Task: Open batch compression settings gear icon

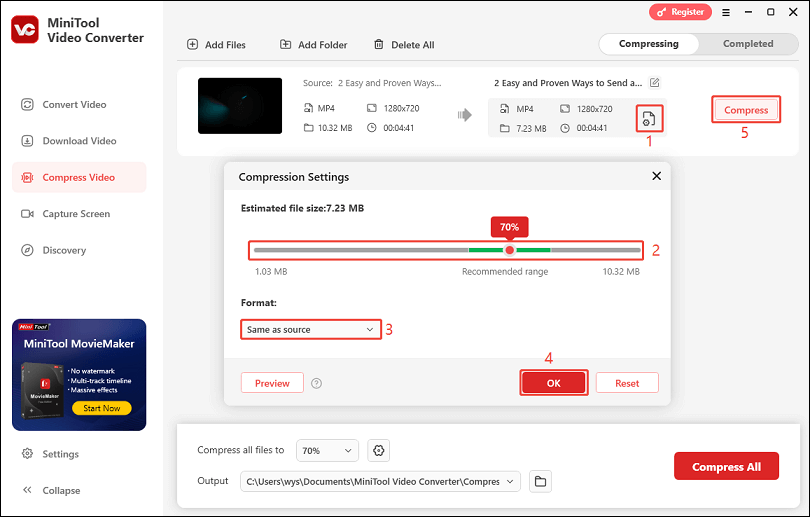Action: coord(379,450)
